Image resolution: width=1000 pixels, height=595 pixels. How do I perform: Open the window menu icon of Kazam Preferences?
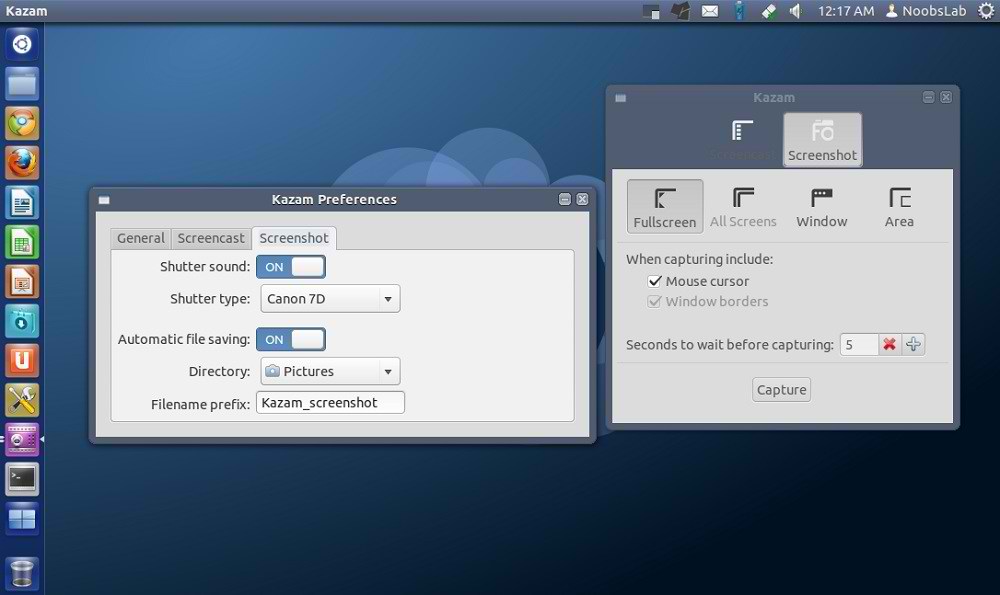click(x=104, y=200)
